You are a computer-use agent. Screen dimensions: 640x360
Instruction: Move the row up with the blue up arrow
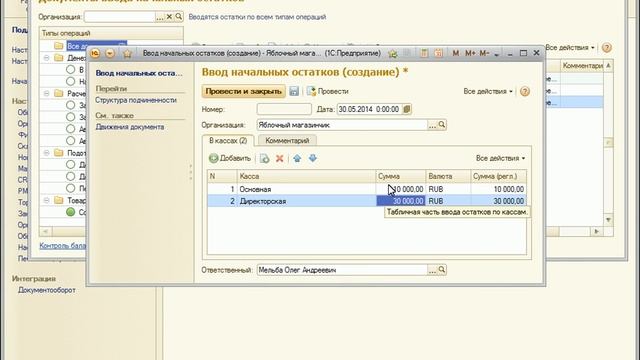pos(297,158)
